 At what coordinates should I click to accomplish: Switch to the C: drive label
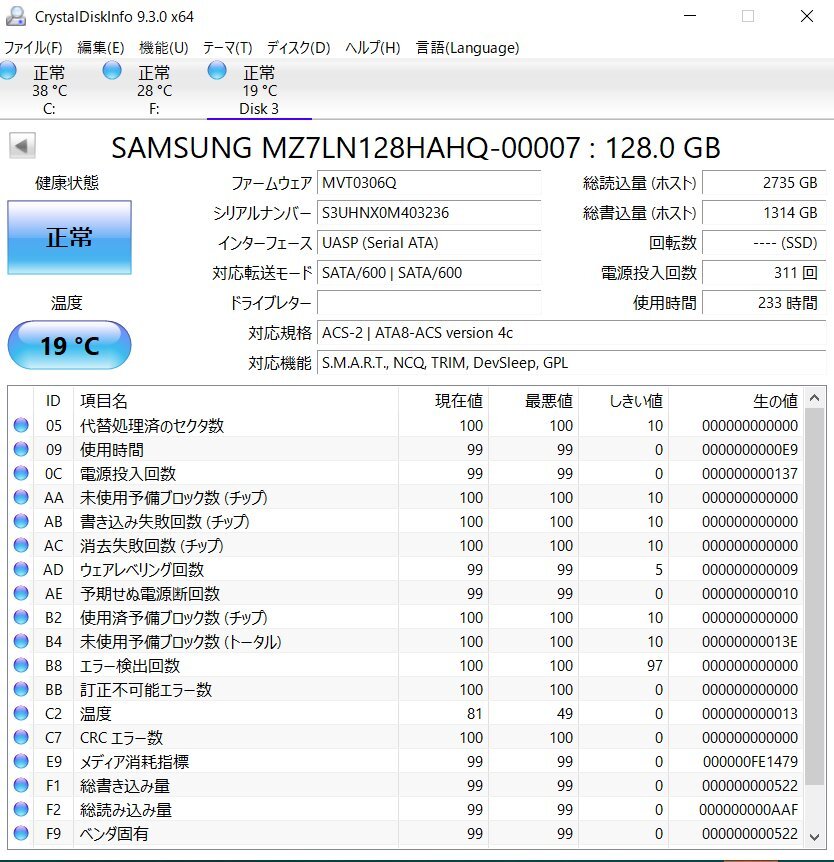click(x=49, y=109)
